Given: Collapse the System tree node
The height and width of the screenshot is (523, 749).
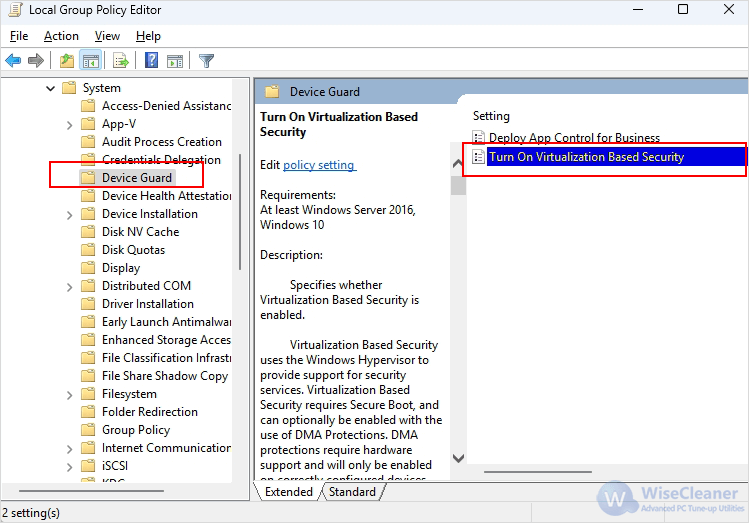Looking at the screenshot, I should click(51, 88).
